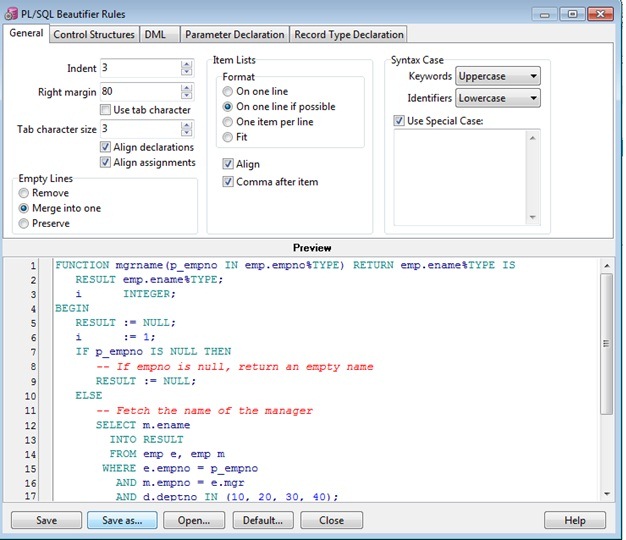Screen dimensions: 626x540
Task: Decrease the Right margin spinner value
Action: pyautogui.click(x=186, y=94)
